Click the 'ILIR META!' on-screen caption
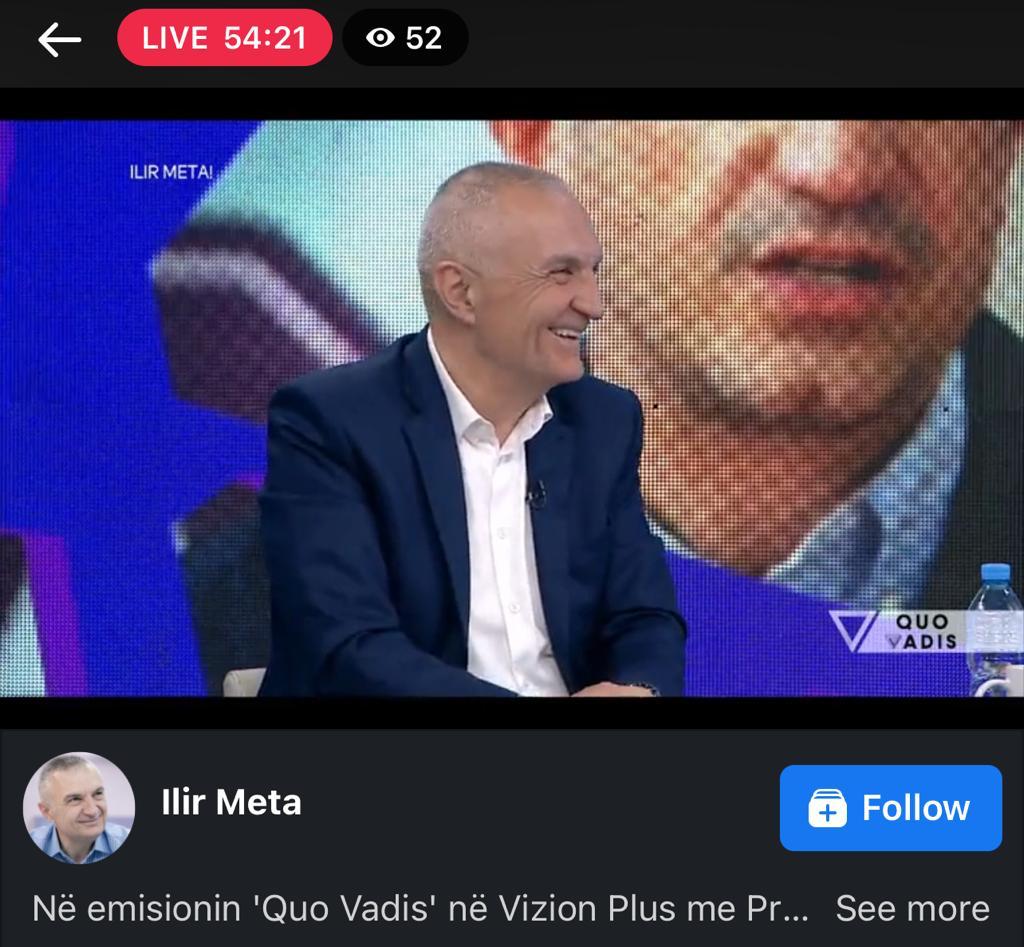 point(171,172)
